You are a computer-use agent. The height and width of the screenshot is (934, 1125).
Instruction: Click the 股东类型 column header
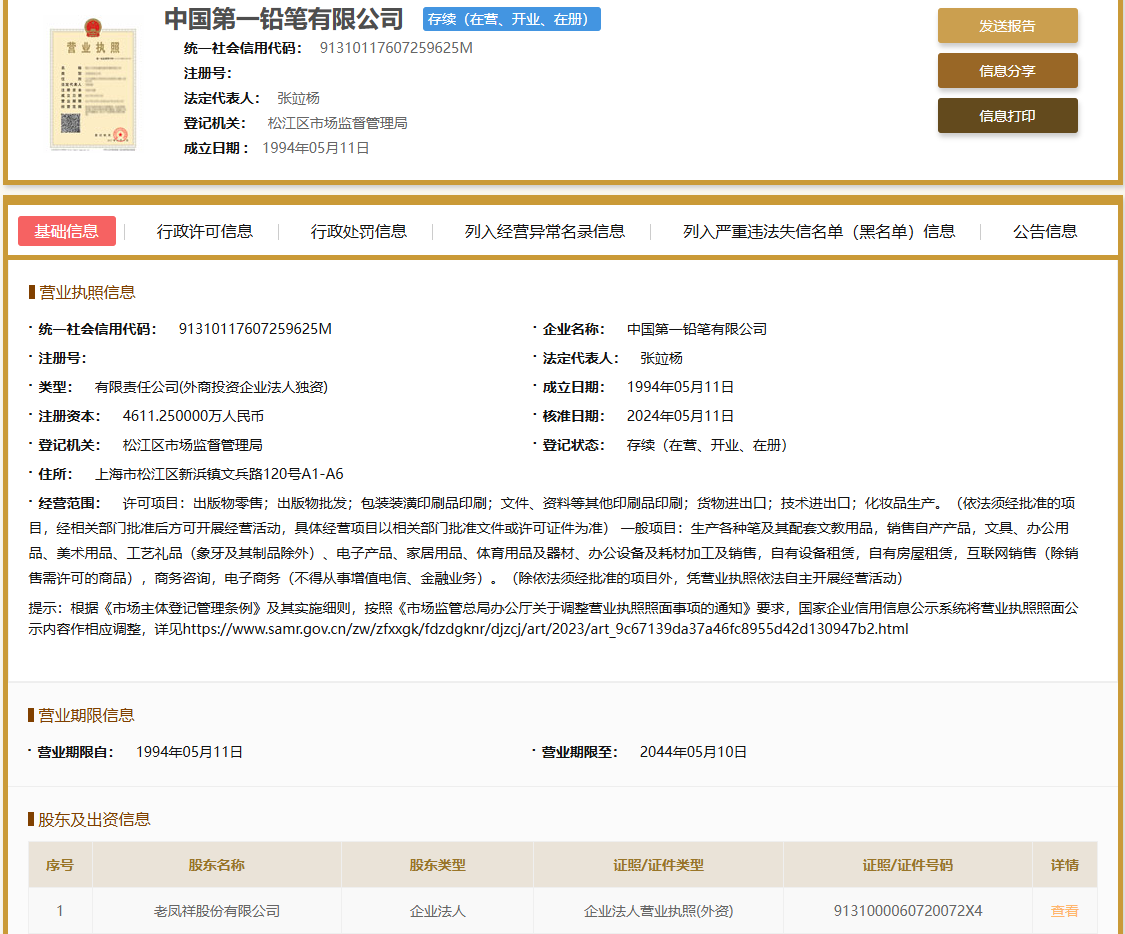click(x=438, y=865)
